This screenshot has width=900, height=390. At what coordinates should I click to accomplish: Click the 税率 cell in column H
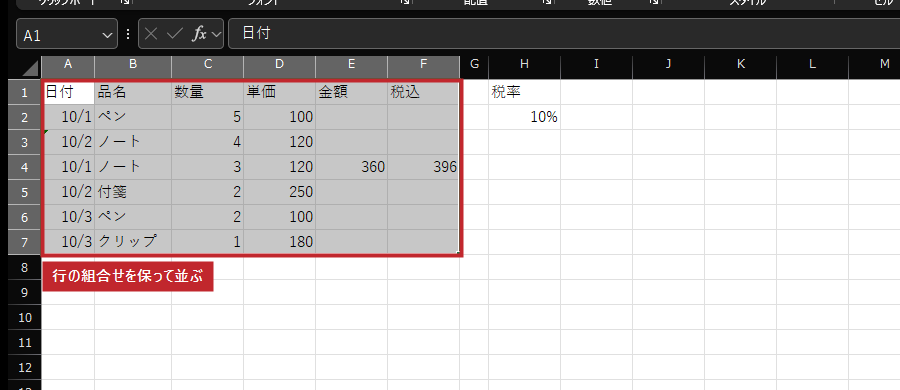click(x=525, y=92)
